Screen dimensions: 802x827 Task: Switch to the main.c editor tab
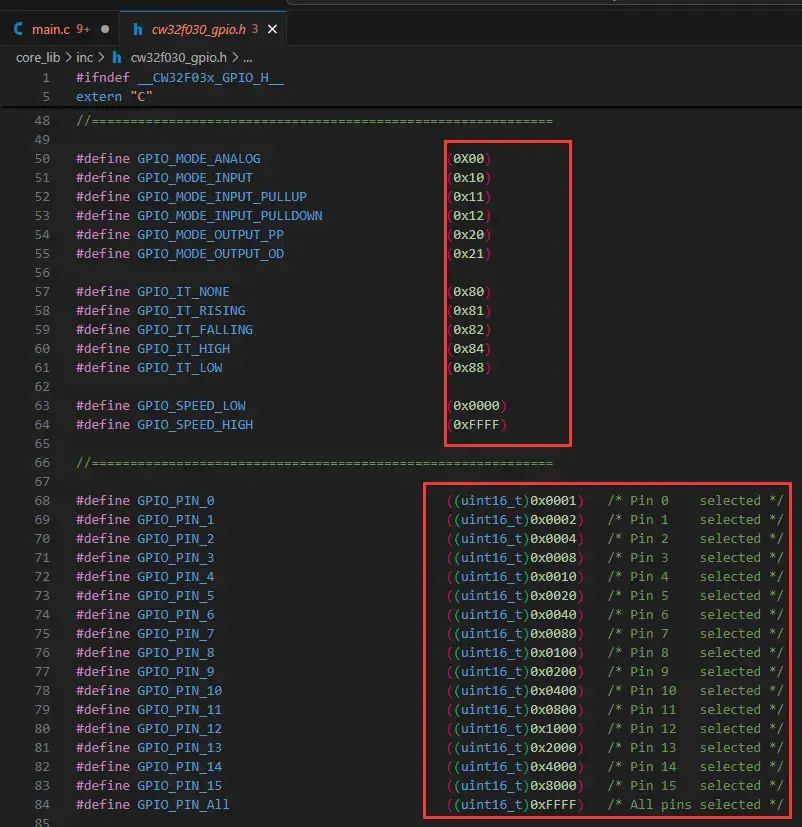[50, 30]
